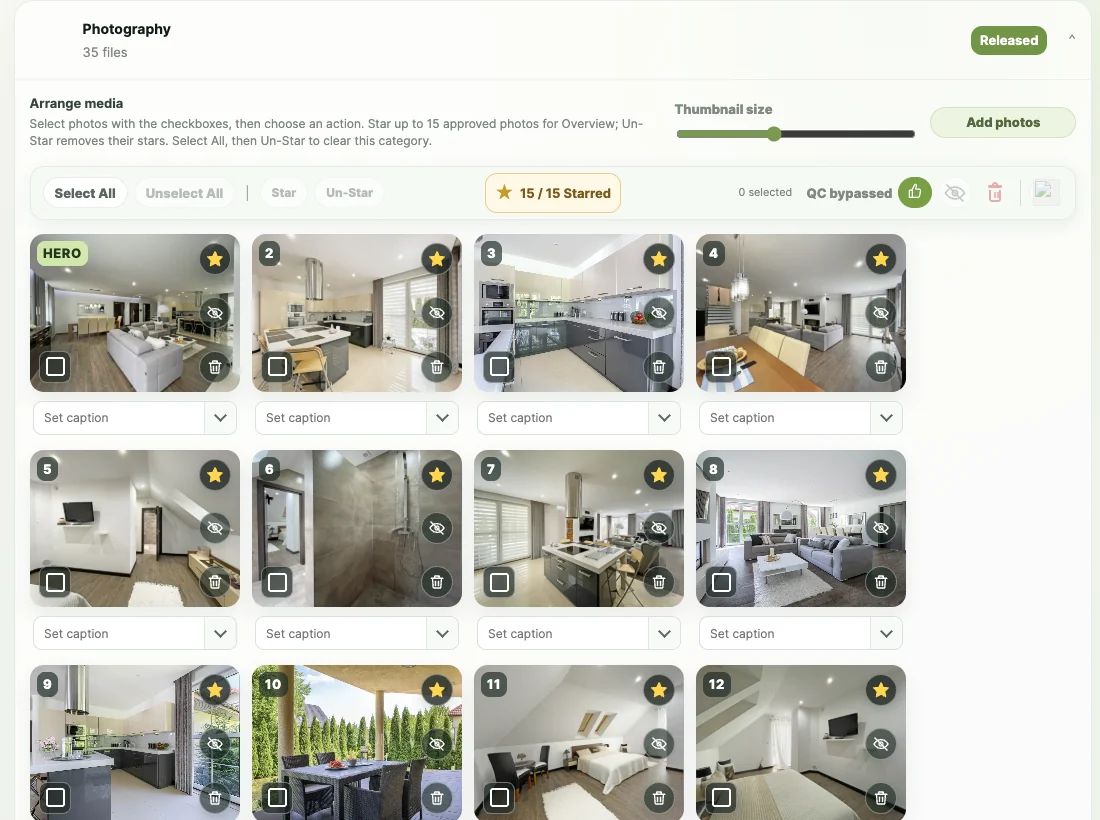1100x820 pixels.
Task: Delete photo 5 using trash icon
Action: [x=215, y=582]
